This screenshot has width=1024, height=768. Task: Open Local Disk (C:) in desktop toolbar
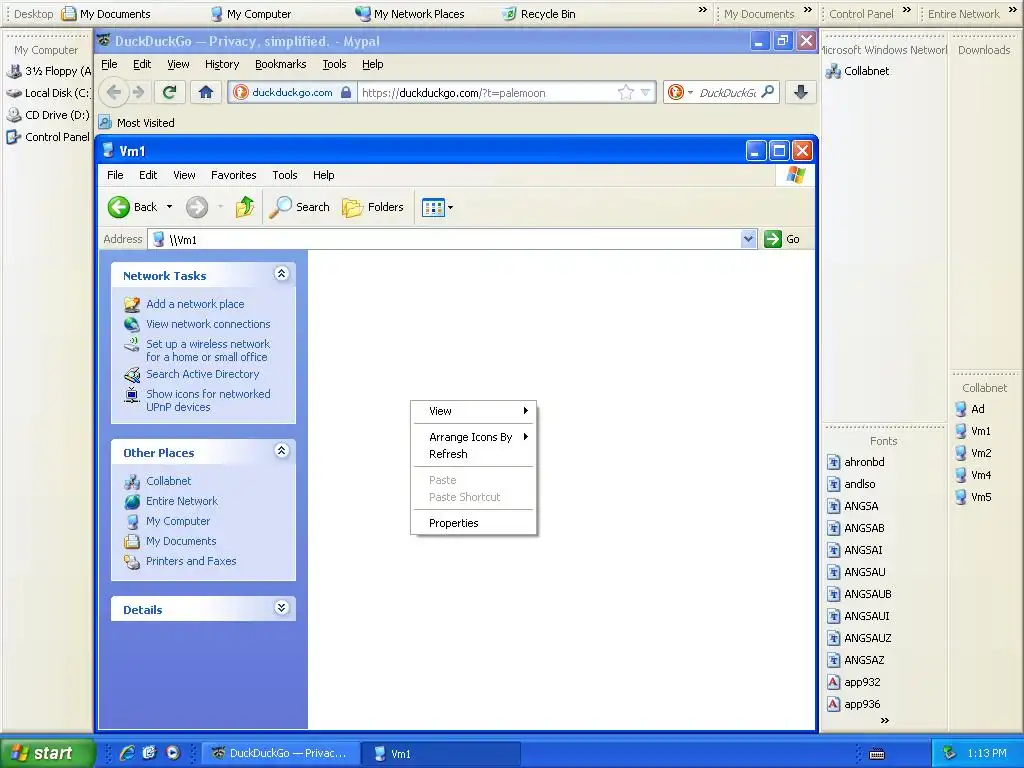click(48, 93)
